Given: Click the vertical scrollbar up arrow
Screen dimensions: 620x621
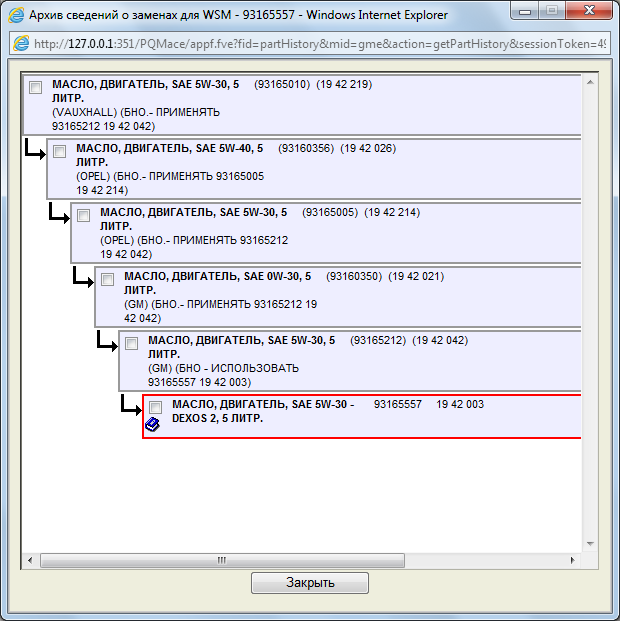Looking at the screenshot, I should pos(590,82).
